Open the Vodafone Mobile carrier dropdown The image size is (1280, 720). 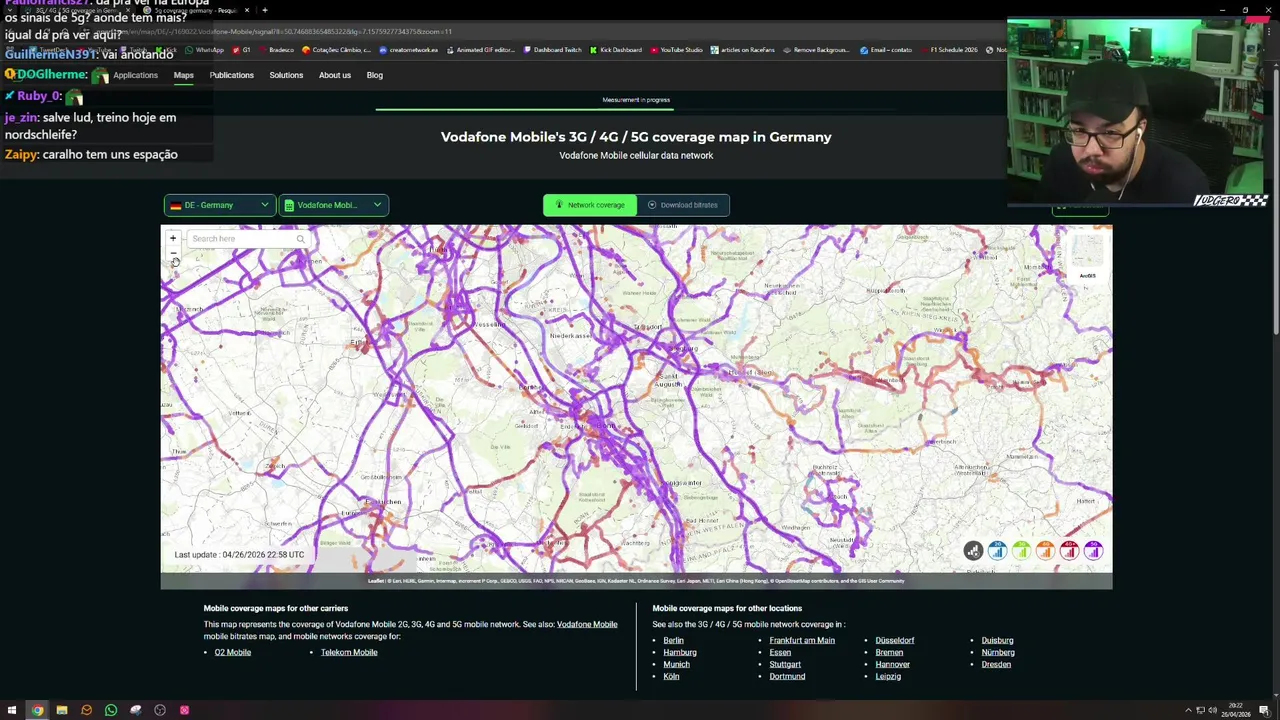[x=334, y=205]
